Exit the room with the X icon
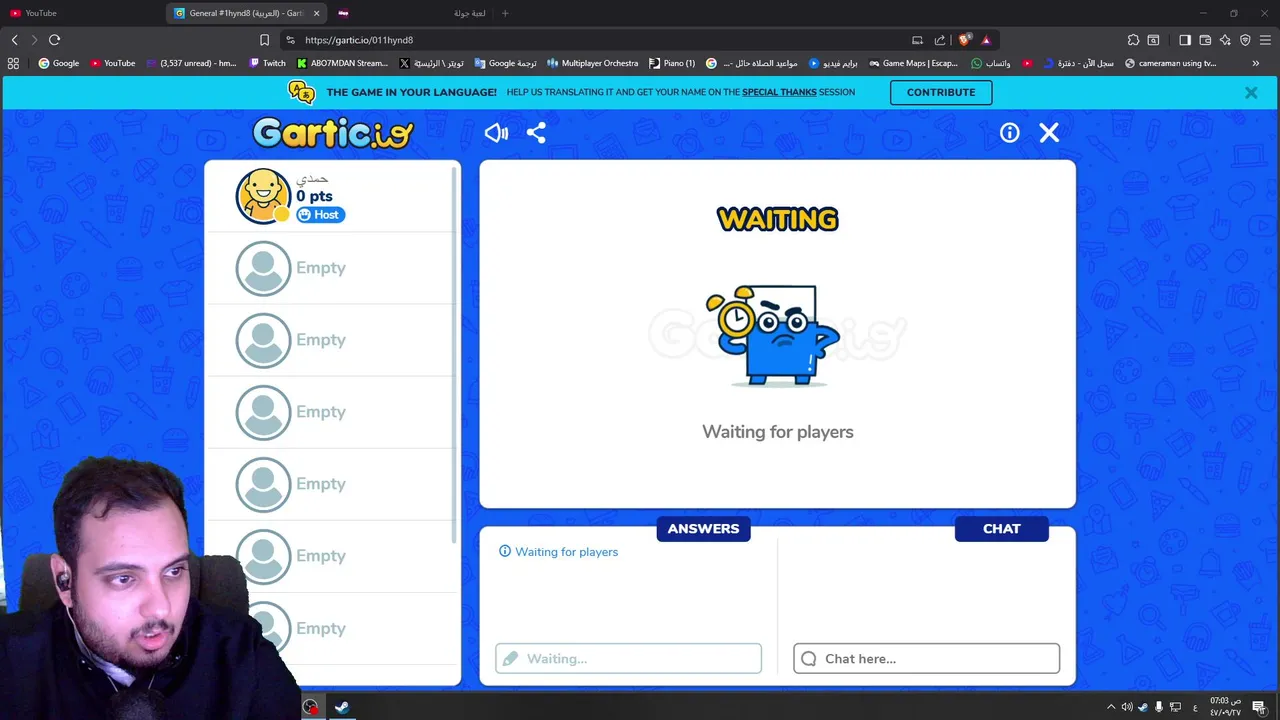The width and height of the screenshot is (1280, 720). [1049, 133]
